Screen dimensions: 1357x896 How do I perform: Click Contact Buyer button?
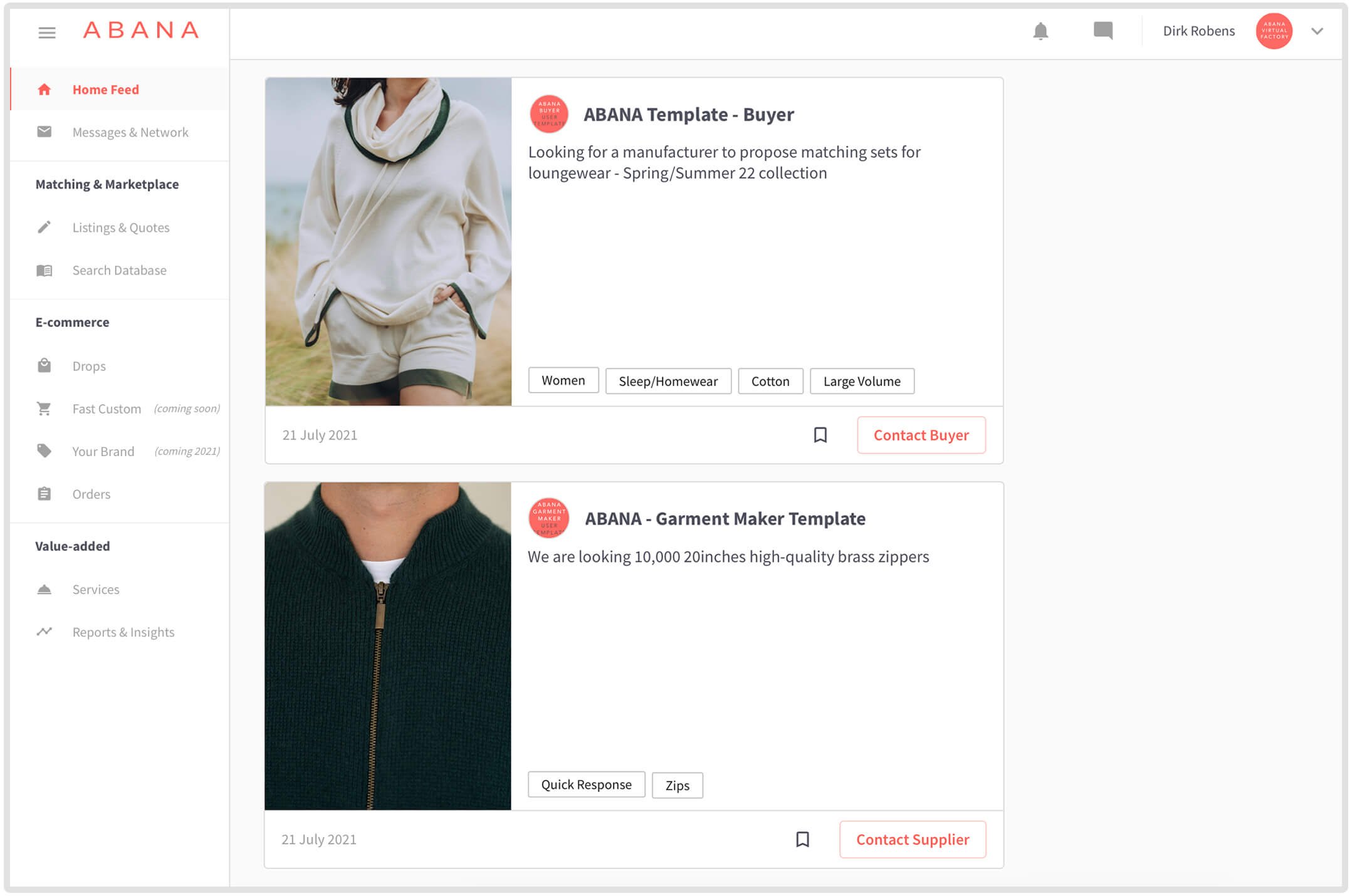(921, 435)
